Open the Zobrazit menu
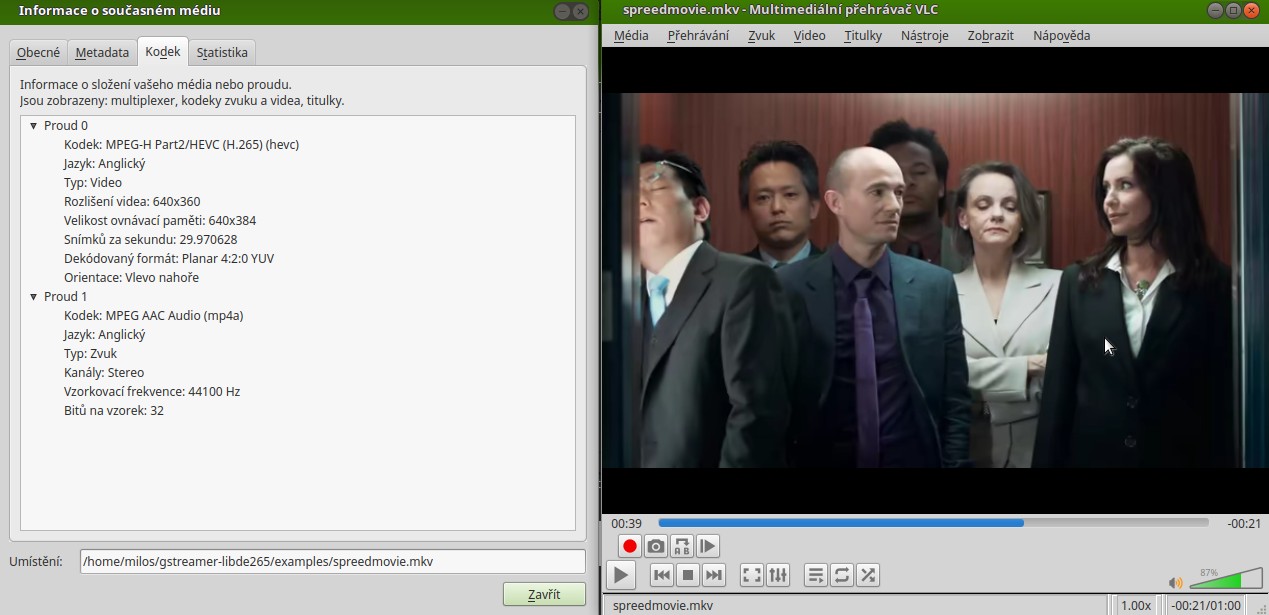The image size is (1269, 615). 990,35
